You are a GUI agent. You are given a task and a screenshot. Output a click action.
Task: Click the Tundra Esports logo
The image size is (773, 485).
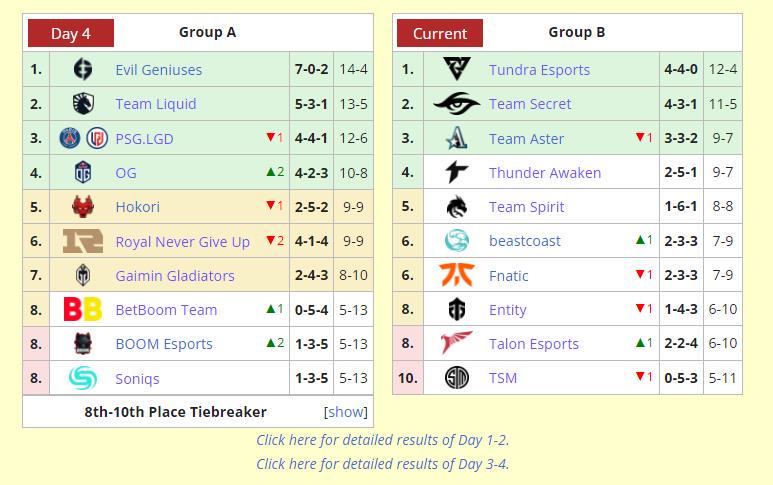pos(457,69)
